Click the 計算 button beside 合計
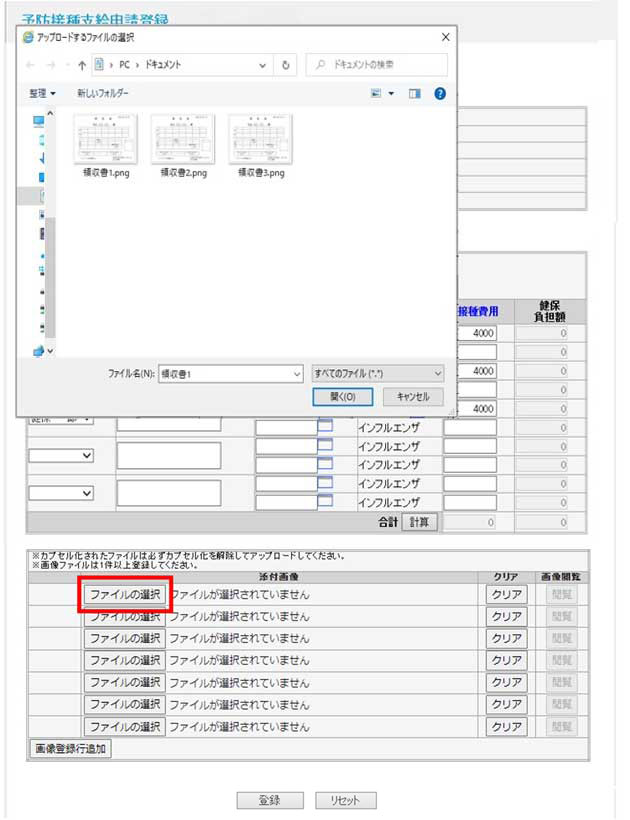630x820 pixels. 419,522
